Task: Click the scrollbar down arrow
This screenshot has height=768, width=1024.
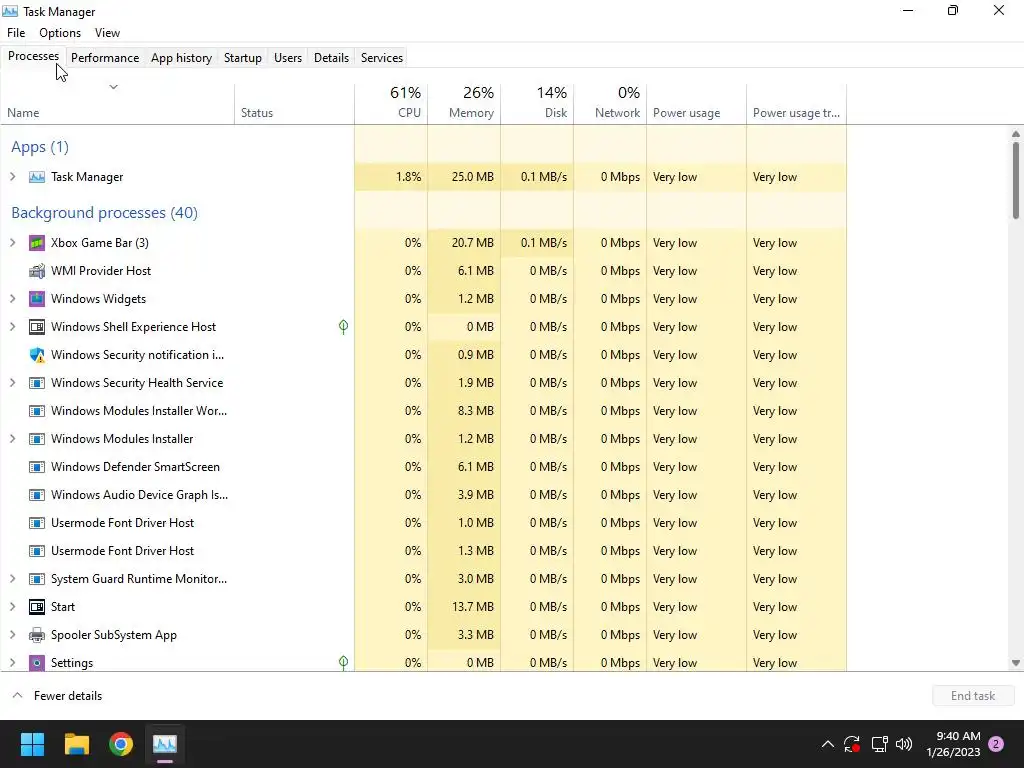Action: tap(1016, 663)
